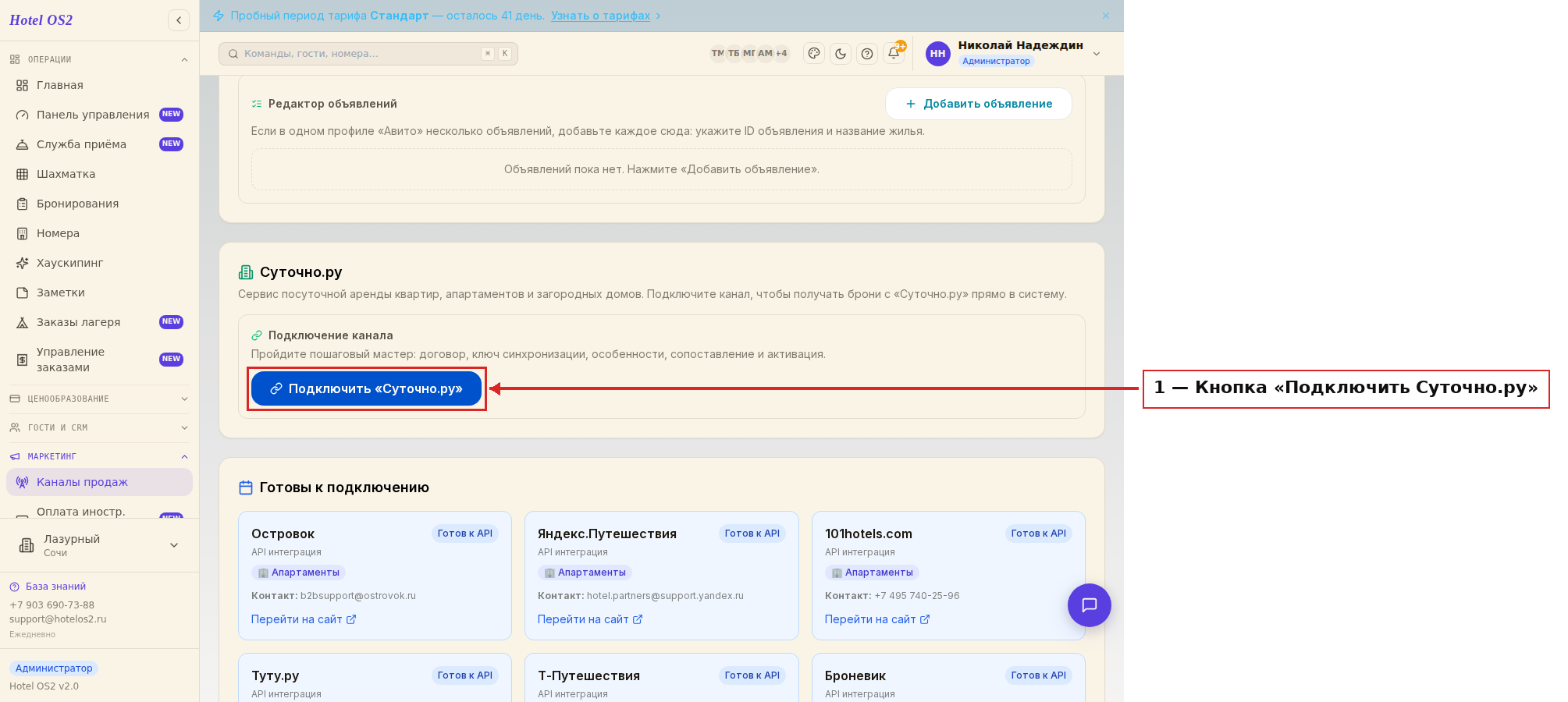This screenshot has height=702, width=1568.
Task: Open the Лазурный Сочи property switcher
Action: coord(99,545)
